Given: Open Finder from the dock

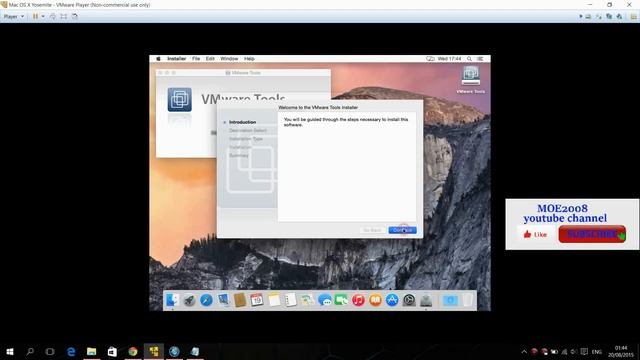Looking at the screenshot, I should pos(172,300).
